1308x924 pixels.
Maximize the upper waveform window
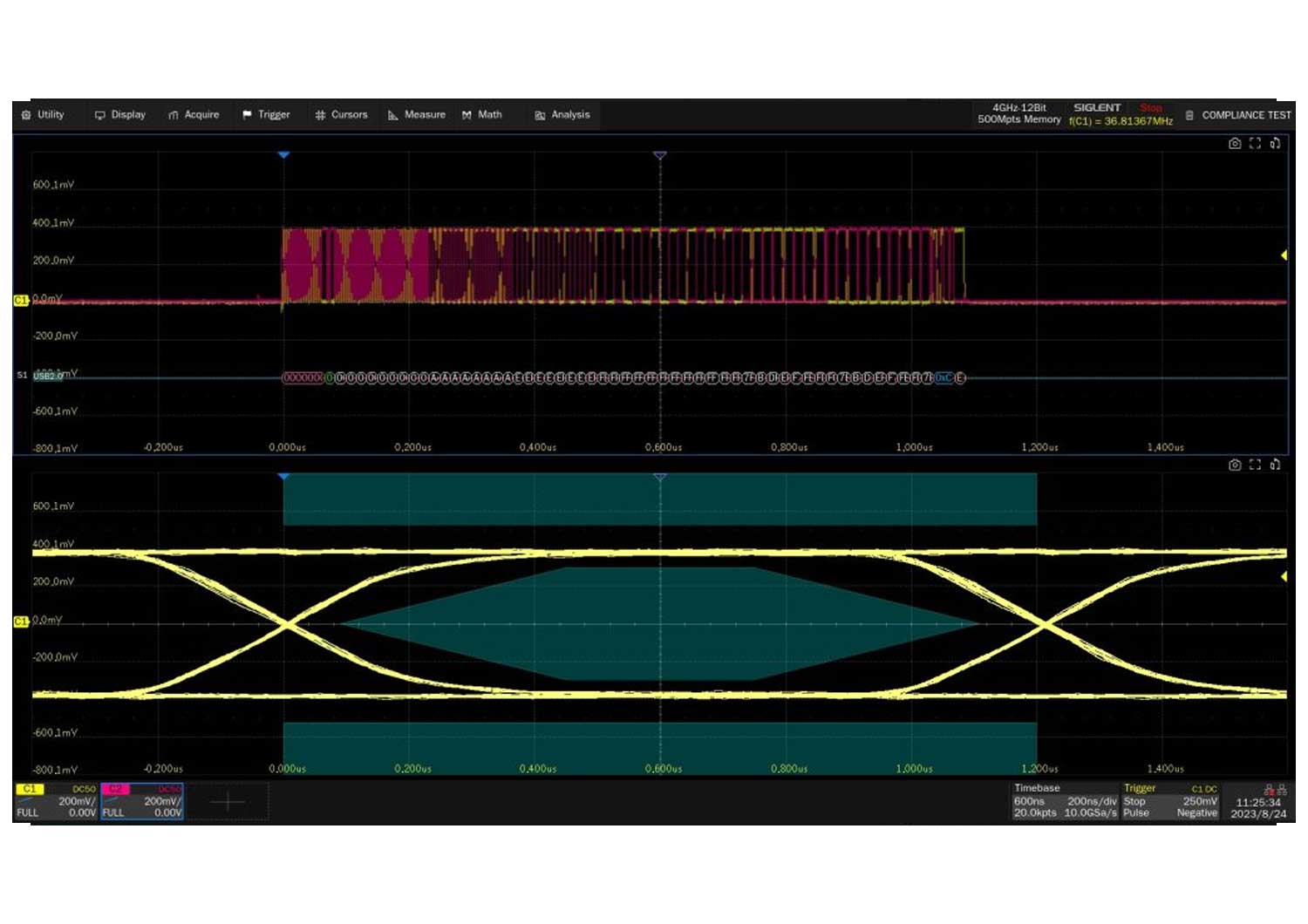coord(1255,144)
